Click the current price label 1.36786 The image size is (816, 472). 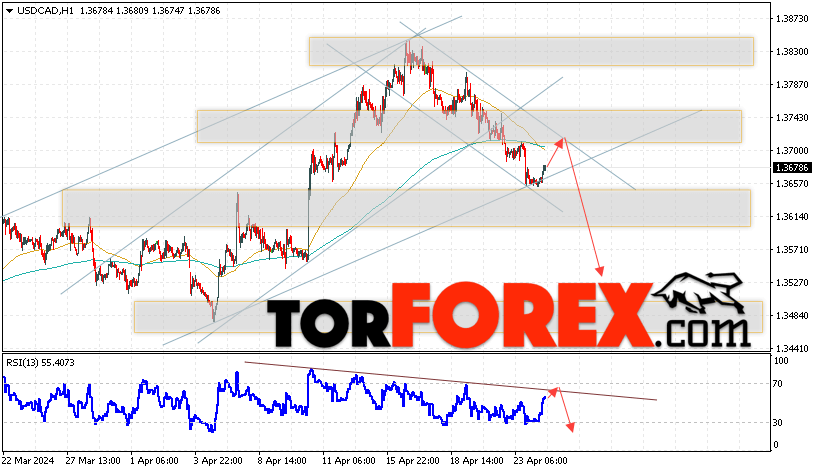[x=792, y=168]
